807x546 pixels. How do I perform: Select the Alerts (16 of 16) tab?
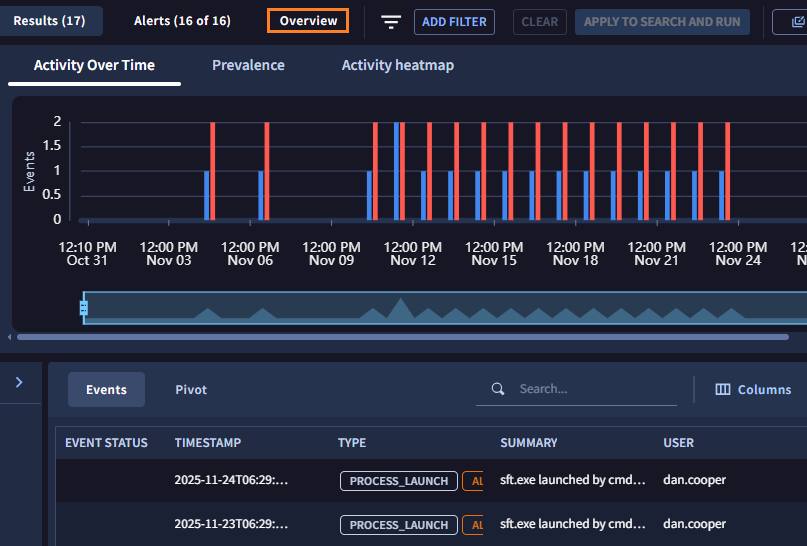182,21
